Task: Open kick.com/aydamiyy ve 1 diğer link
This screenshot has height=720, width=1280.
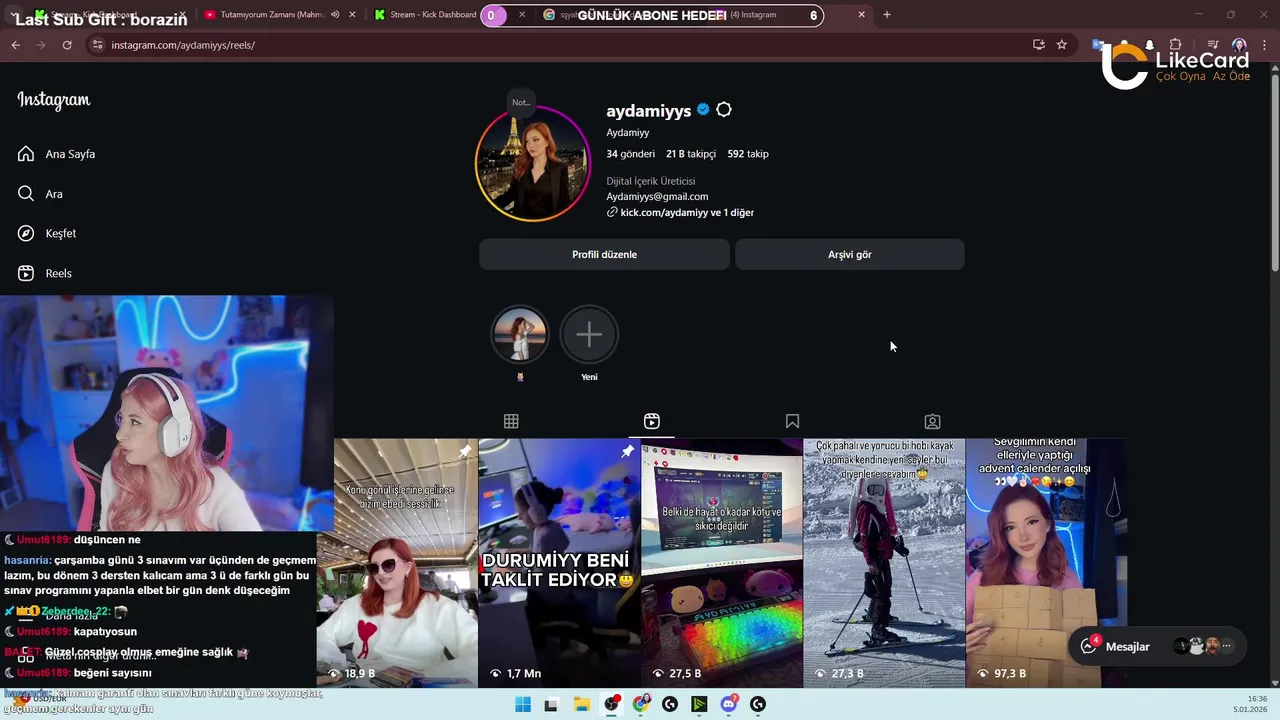Action: point(687,213)
